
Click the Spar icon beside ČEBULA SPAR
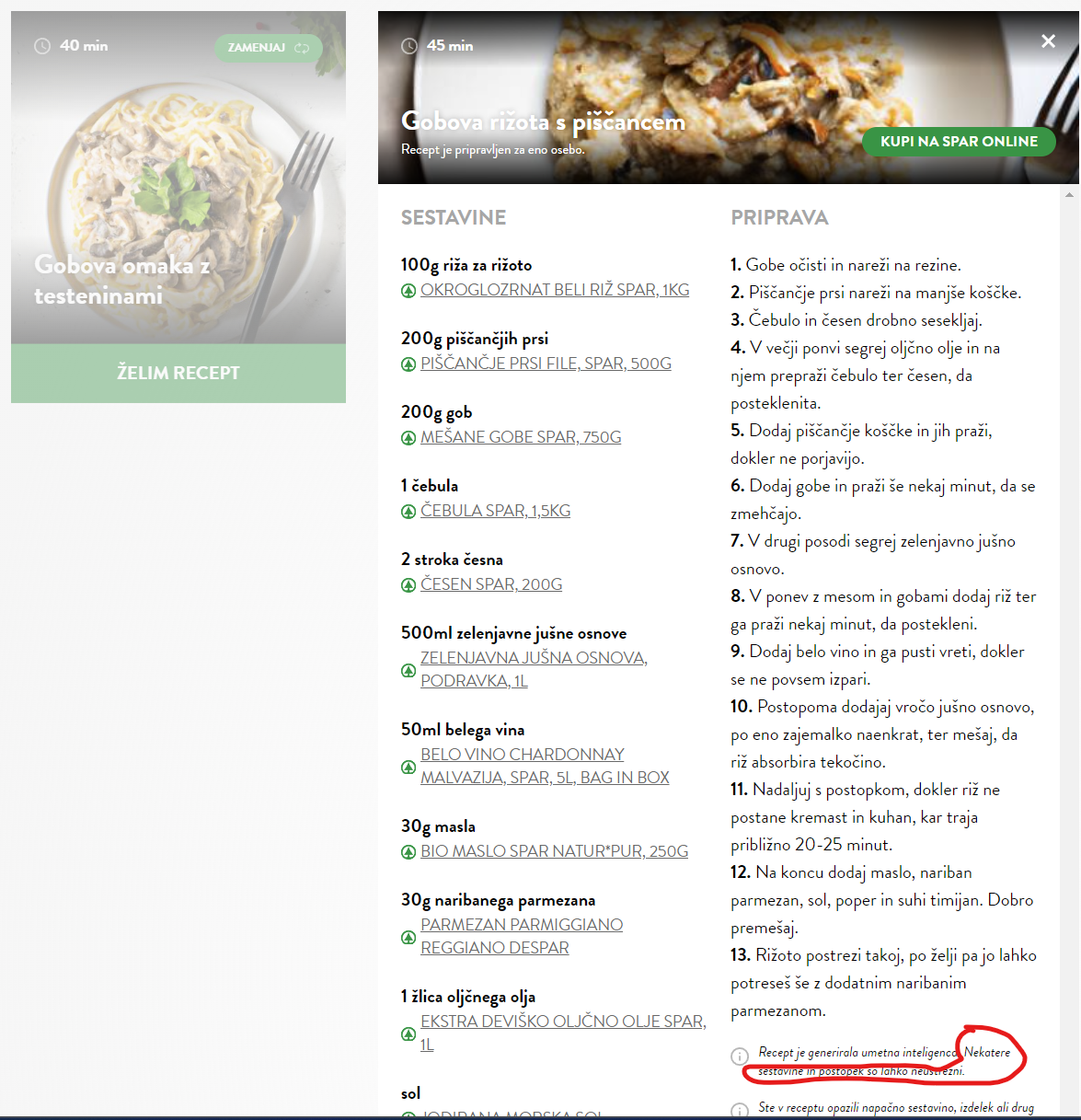[408, 512]
